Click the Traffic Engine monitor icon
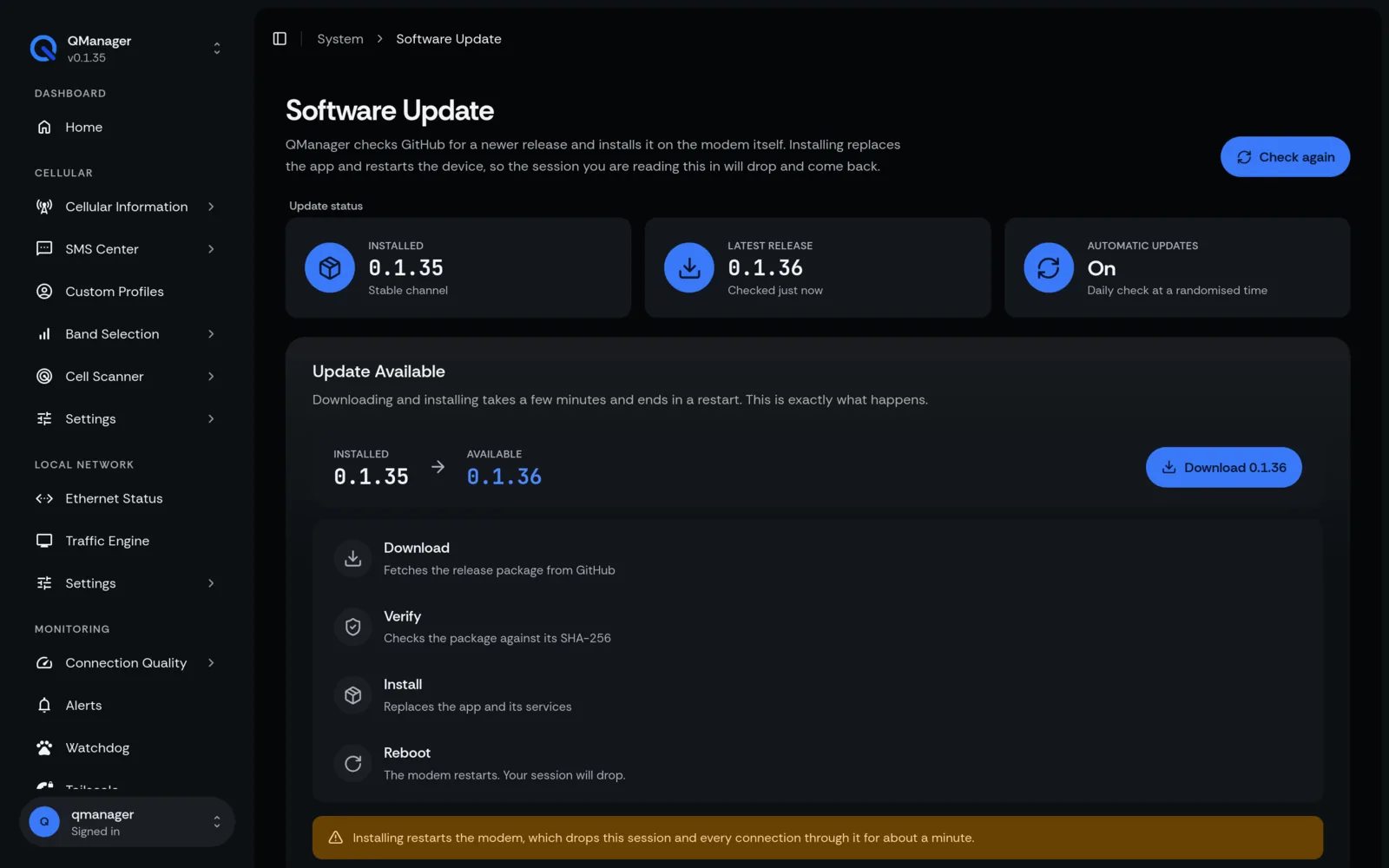Viewport: 1389px width, 868px height. pyautogui.click(x=44, y=541)
